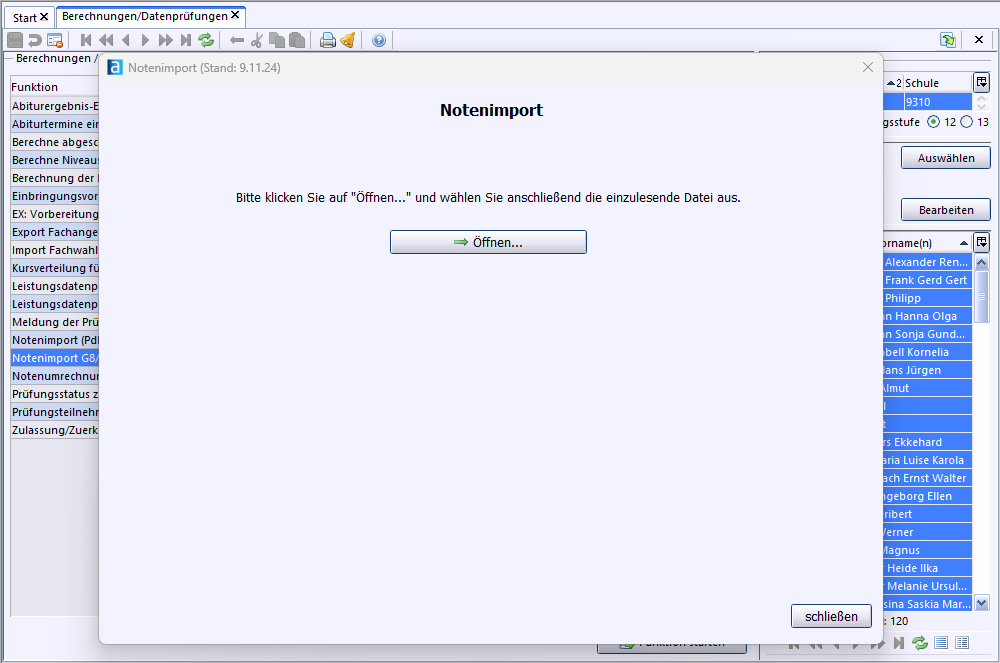Click the printer icon
1000x663 pixels.
pos(328,40)
